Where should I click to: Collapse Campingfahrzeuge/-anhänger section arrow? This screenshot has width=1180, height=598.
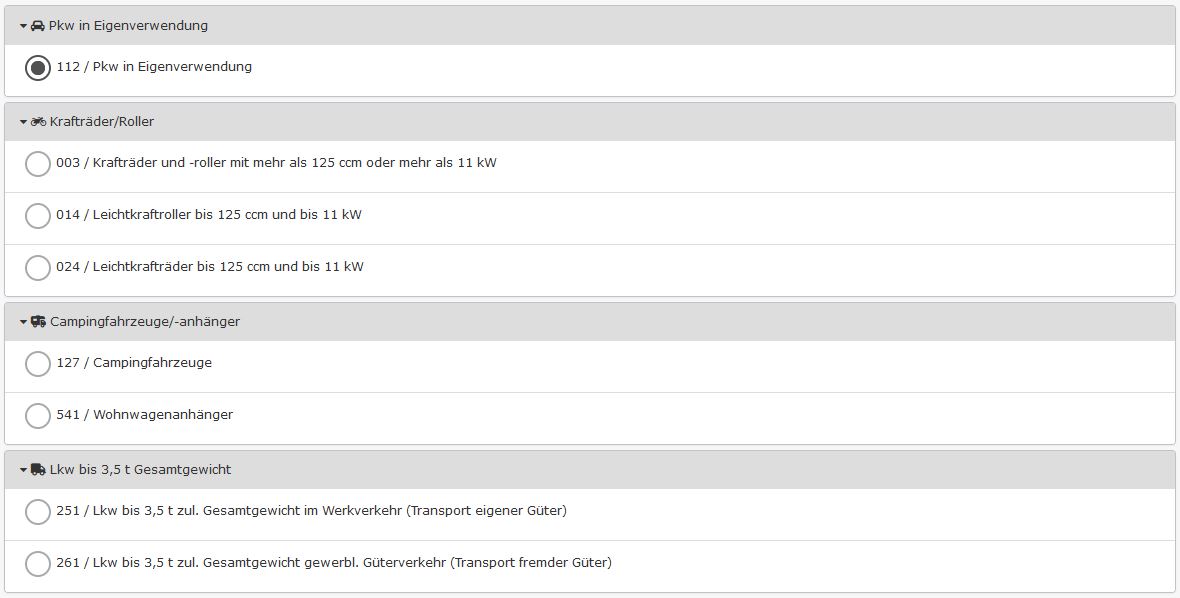pos(23,322)
